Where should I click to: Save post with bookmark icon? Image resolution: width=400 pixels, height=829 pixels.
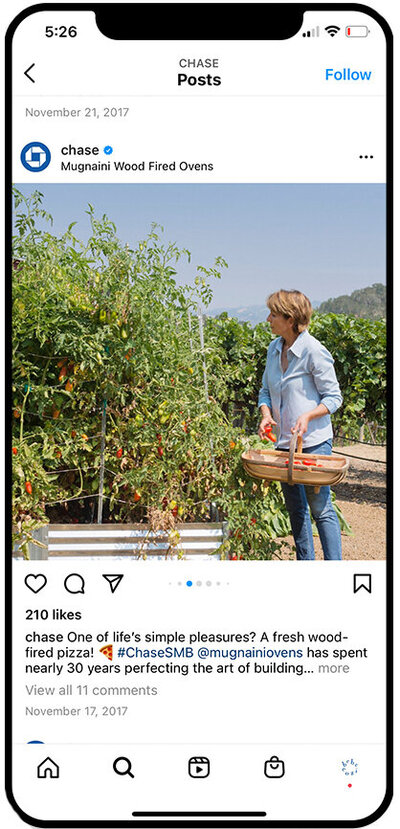(362, 584)
